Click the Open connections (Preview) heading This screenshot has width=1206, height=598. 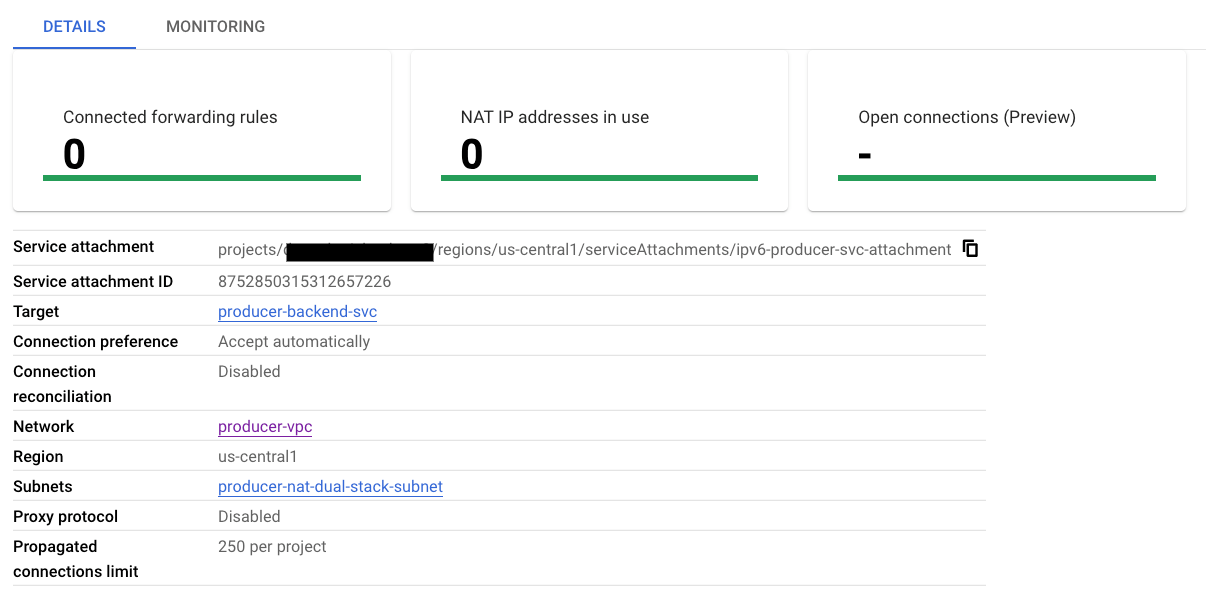point(967,117)
